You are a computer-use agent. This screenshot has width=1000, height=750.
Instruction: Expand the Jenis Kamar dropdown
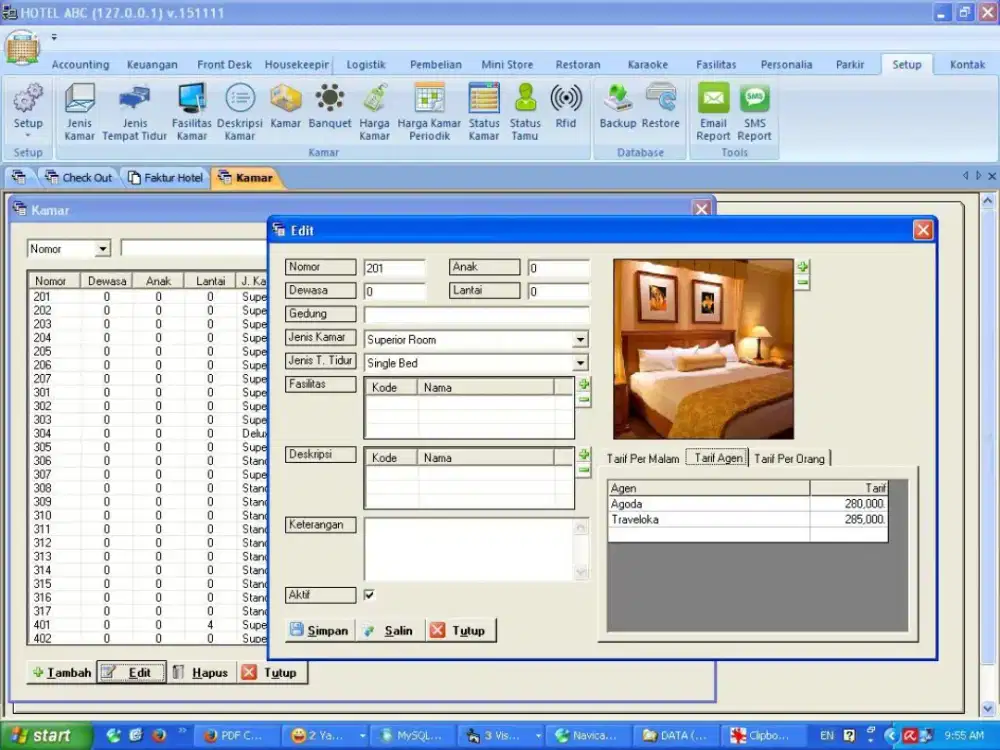coord(580,340)
